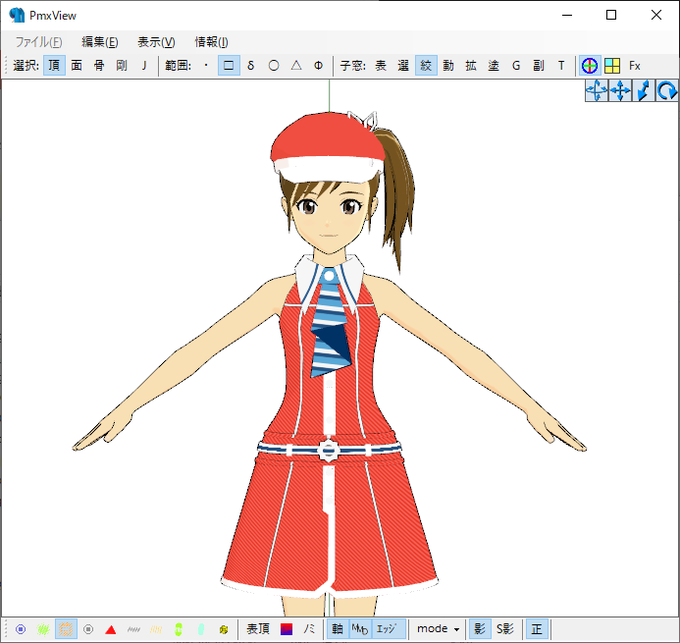
Task: Toggle gray circle bone display icon
Action: point(88,629)
